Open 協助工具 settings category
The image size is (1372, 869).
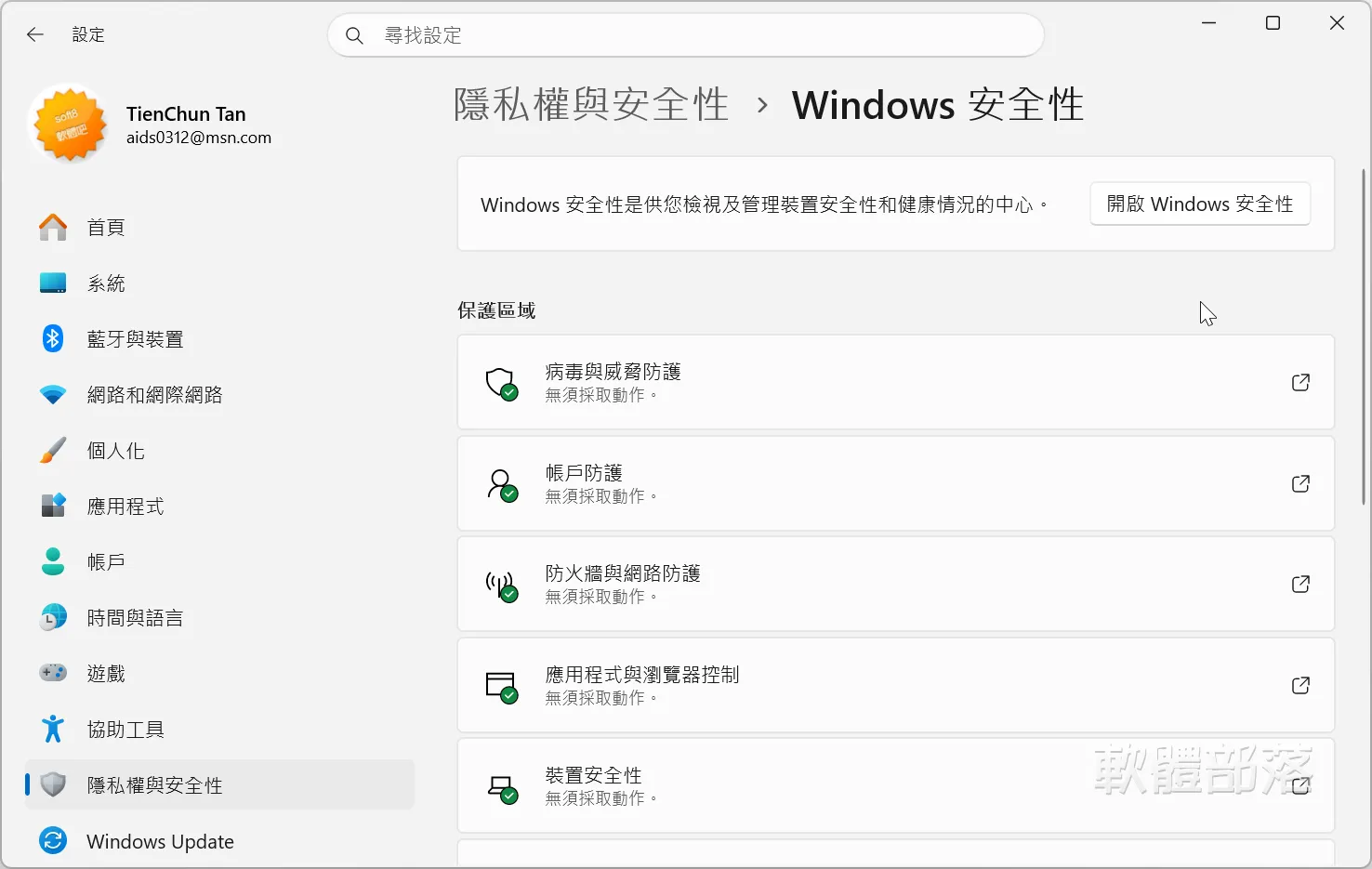[220, 730]
